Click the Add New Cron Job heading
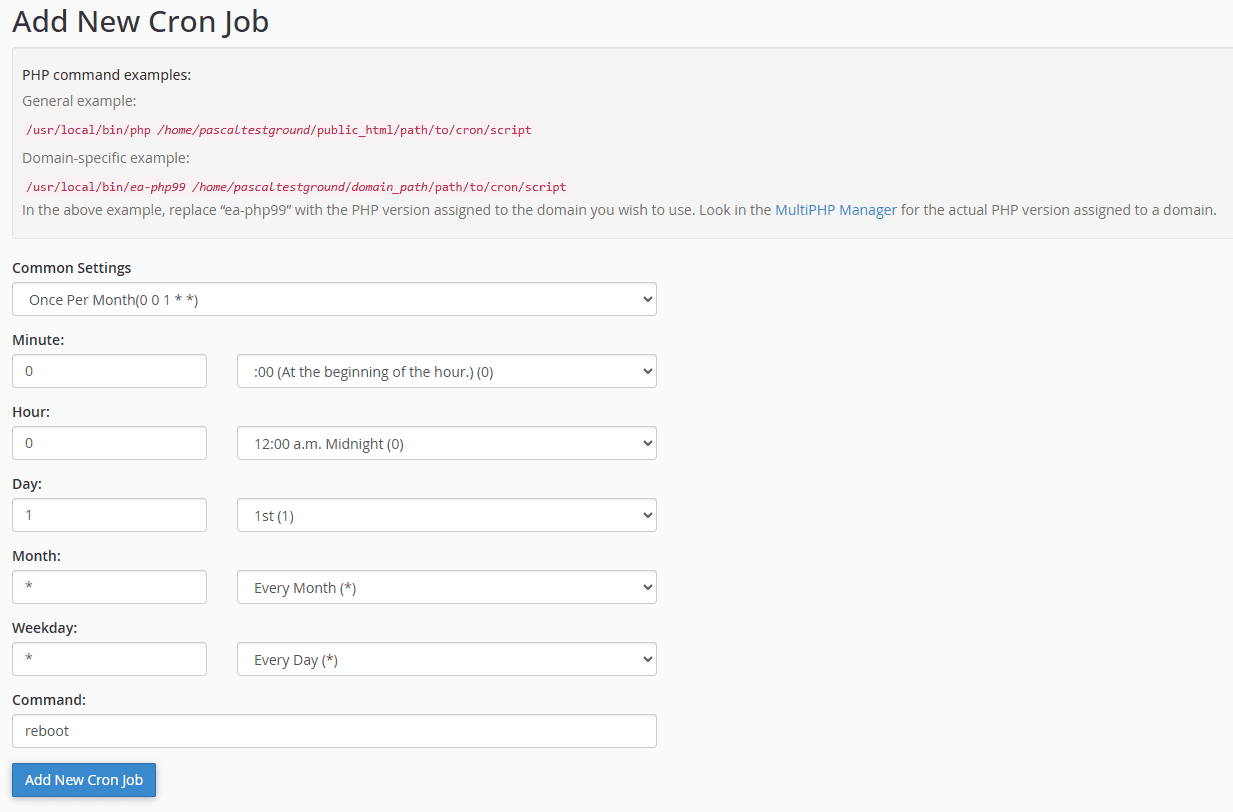Viewport: 1233px width, 812px height. coord(140,21)
